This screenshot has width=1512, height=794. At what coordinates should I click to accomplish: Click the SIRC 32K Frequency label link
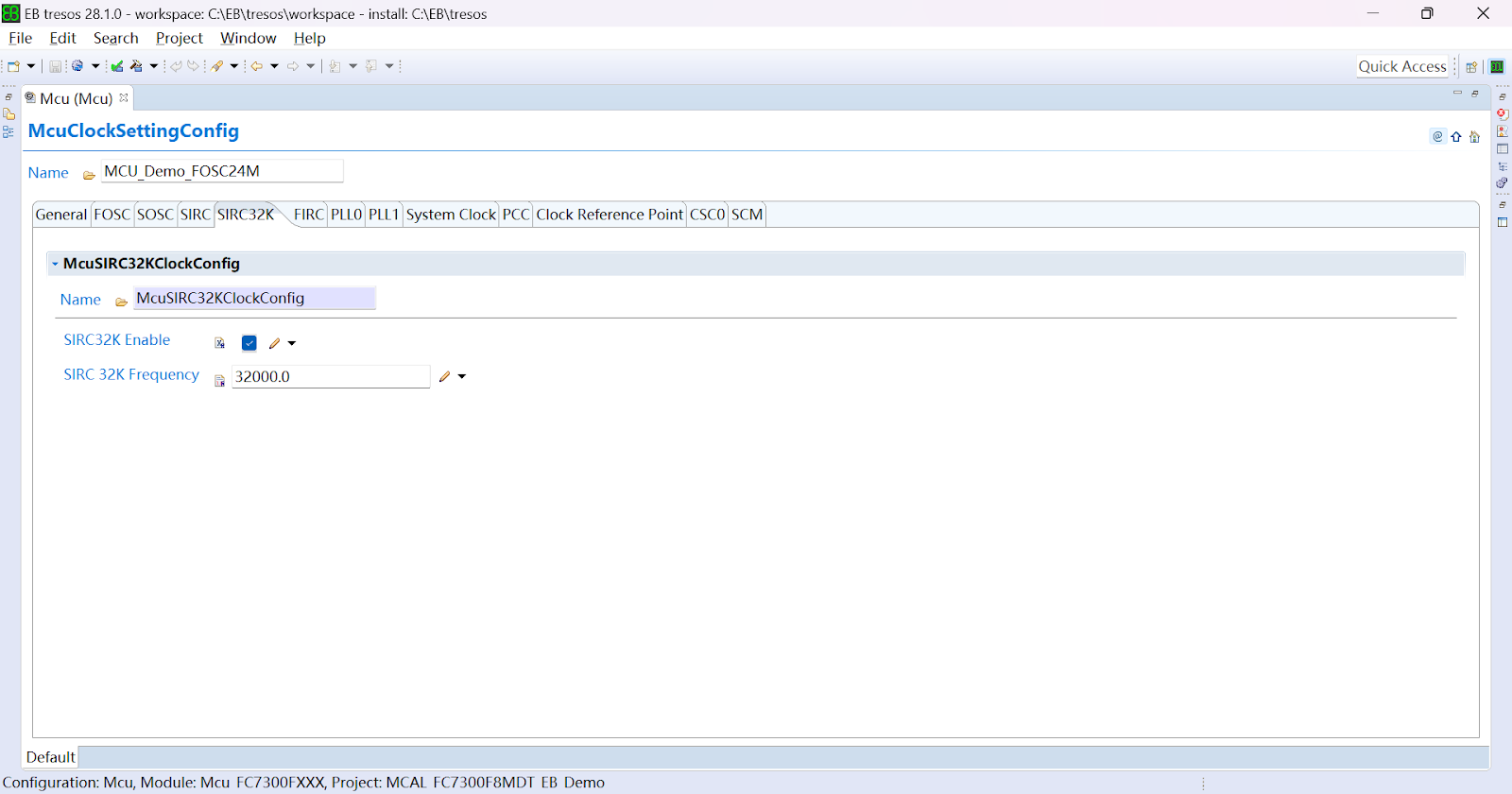pos(131,374)
